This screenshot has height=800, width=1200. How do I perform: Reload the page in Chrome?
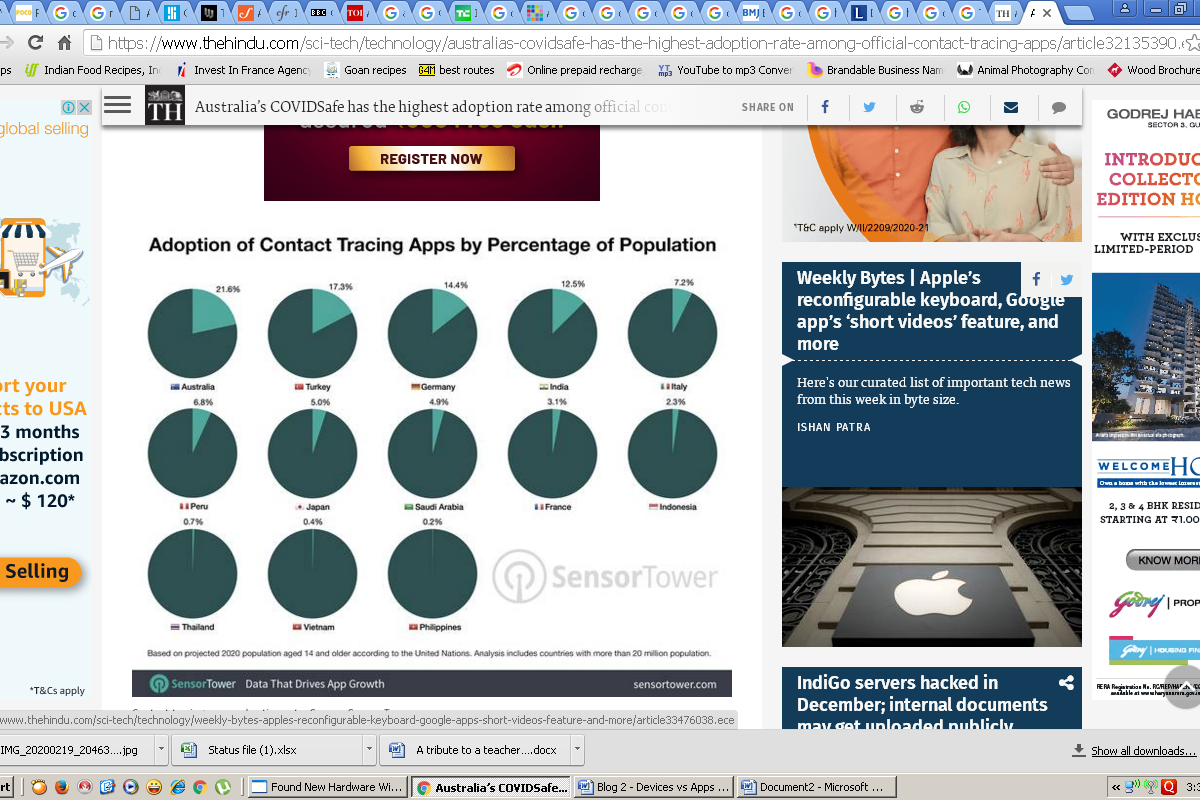[35, 43]
